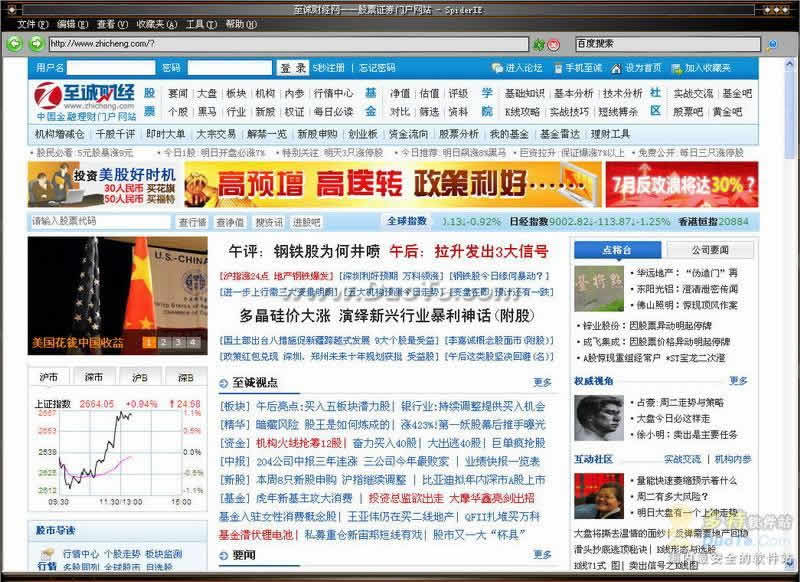Screen dimensions: 800x582
Task: Click the 手机至诚 phone icon
Action: (557, 68)
